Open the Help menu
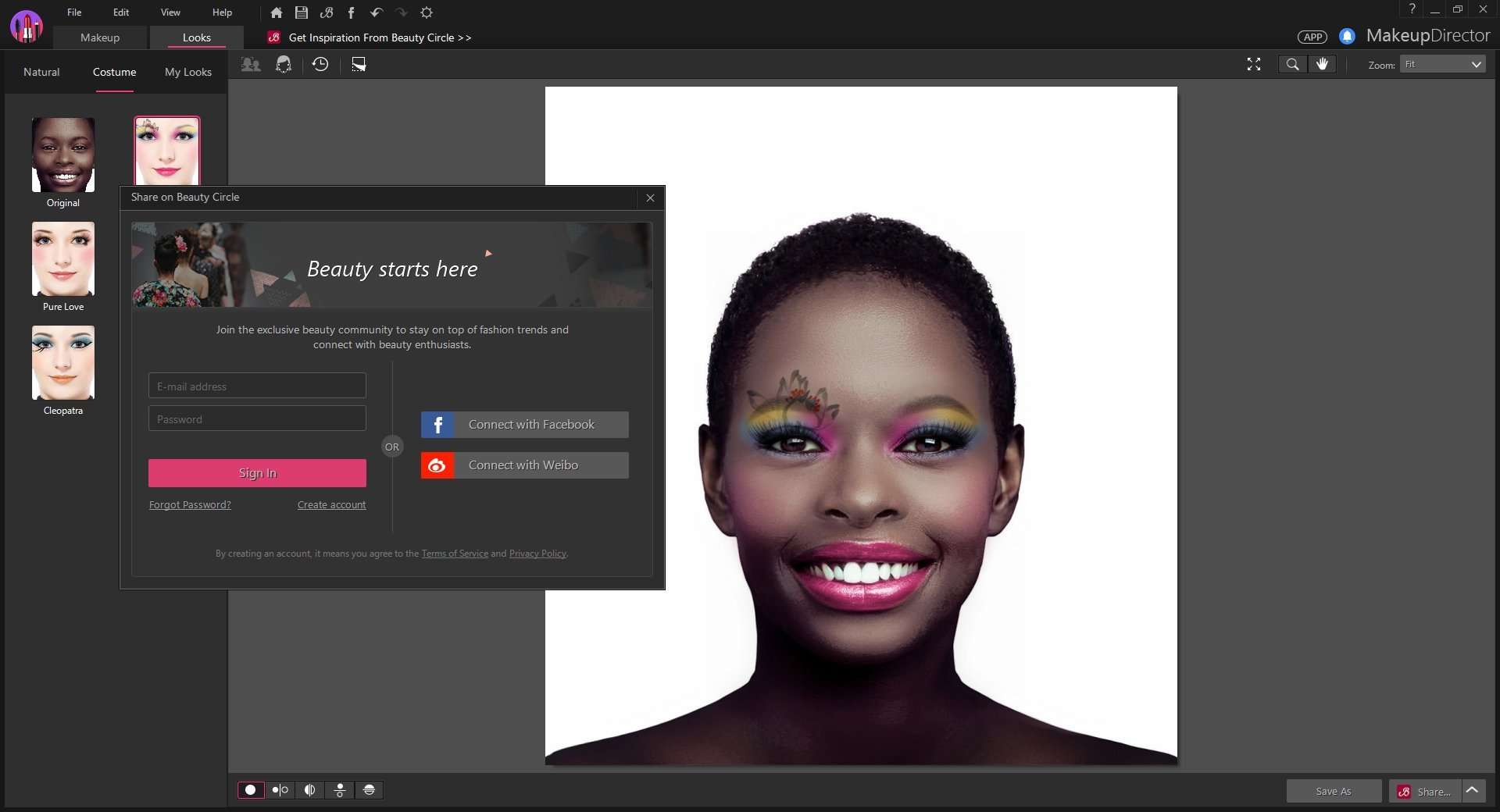Image resolution: width=1500 pixels, height=812 pixels. pos(221,12)
